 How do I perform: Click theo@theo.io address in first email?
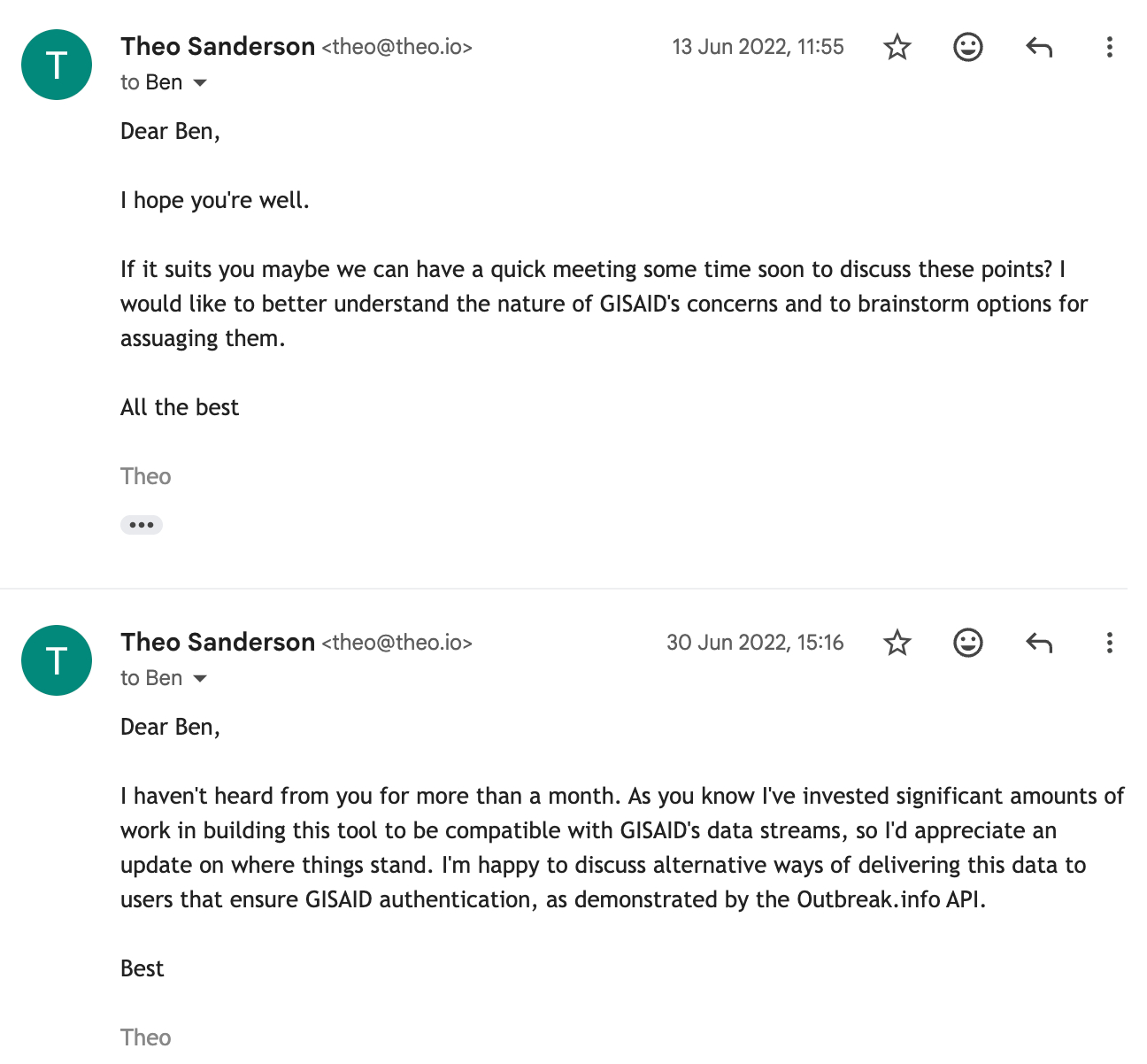point(396,48)
